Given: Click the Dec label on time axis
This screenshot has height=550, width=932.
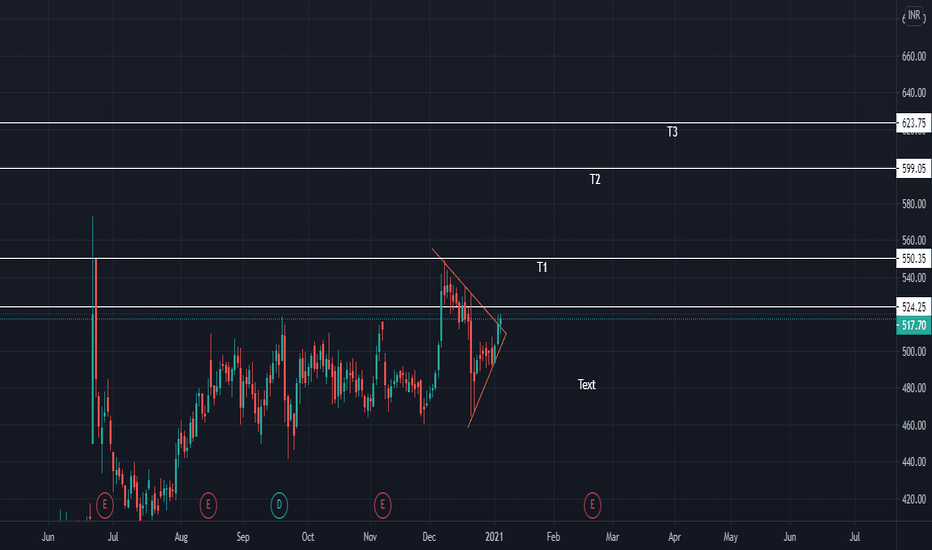Looking at the screenshot, I should [x=429, y=537].
